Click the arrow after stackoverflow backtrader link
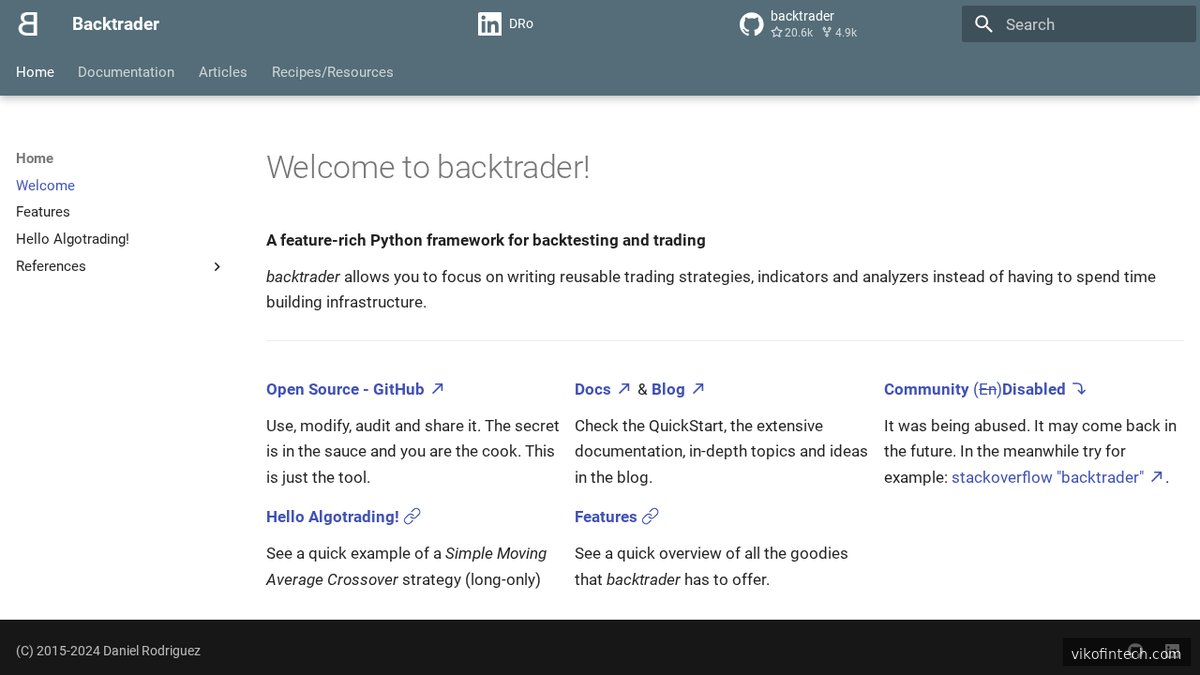The image size is (1200, 675). [x=1156, y=477]
